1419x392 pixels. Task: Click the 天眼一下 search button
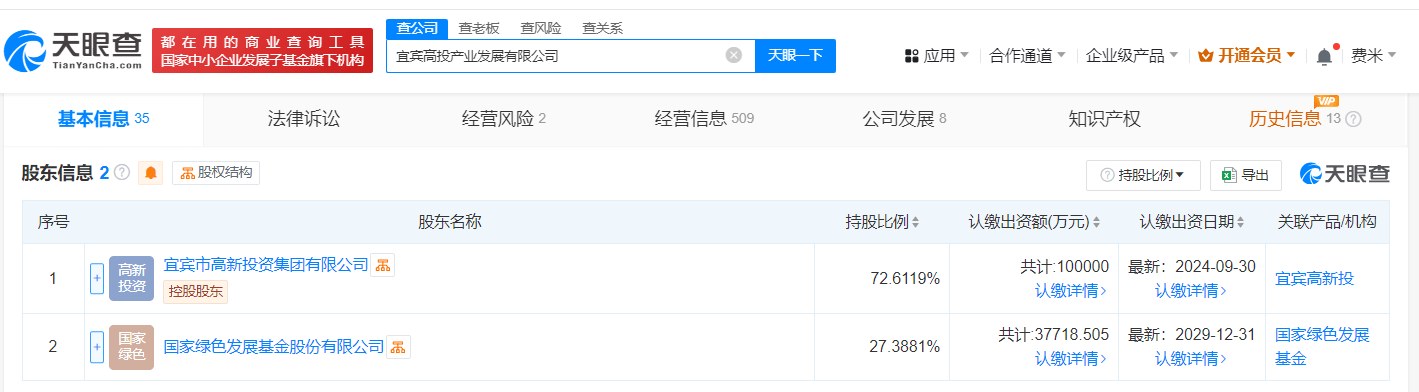(x=795, y=56)
